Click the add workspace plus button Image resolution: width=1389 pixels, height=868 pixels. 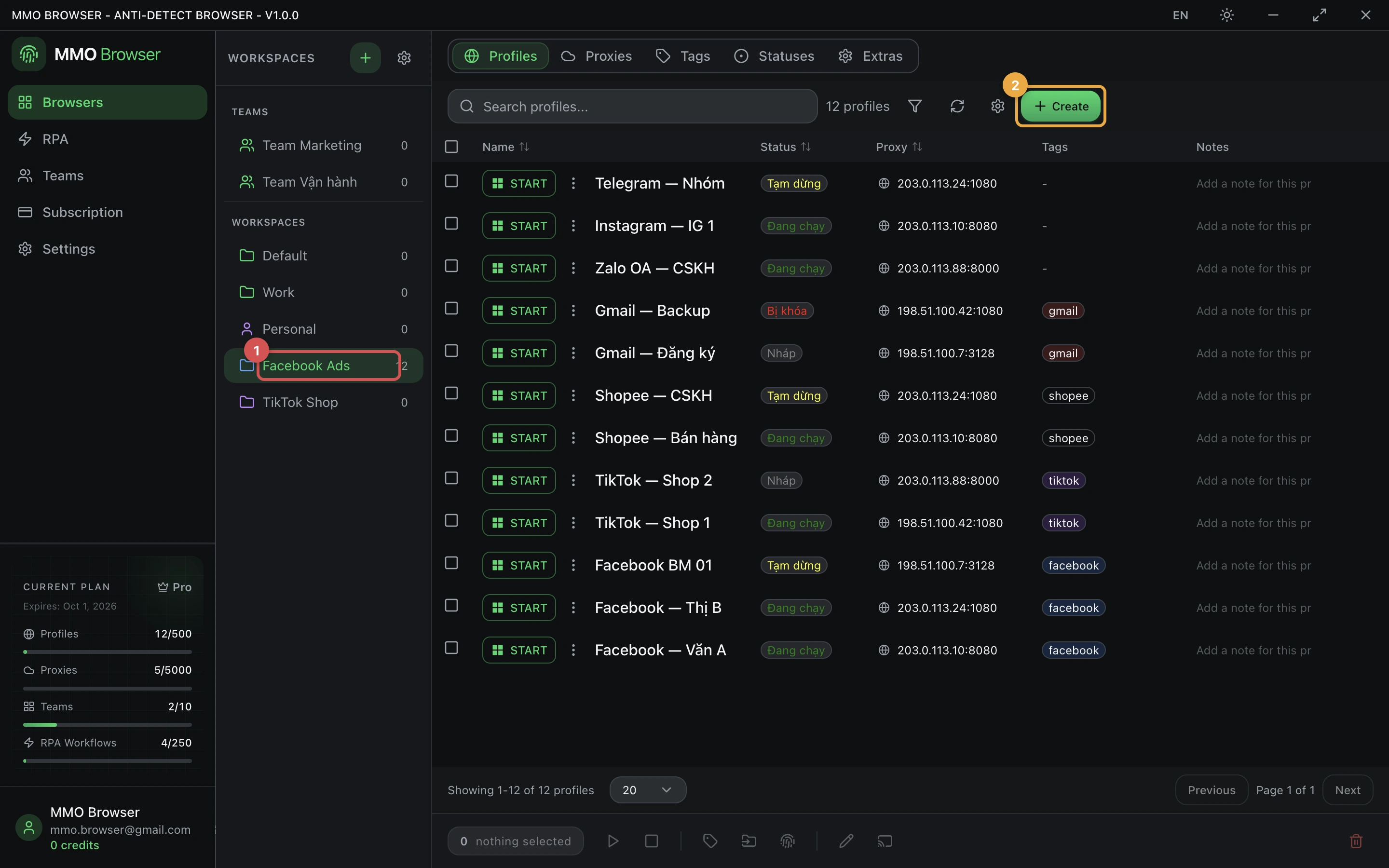(365, 57)
